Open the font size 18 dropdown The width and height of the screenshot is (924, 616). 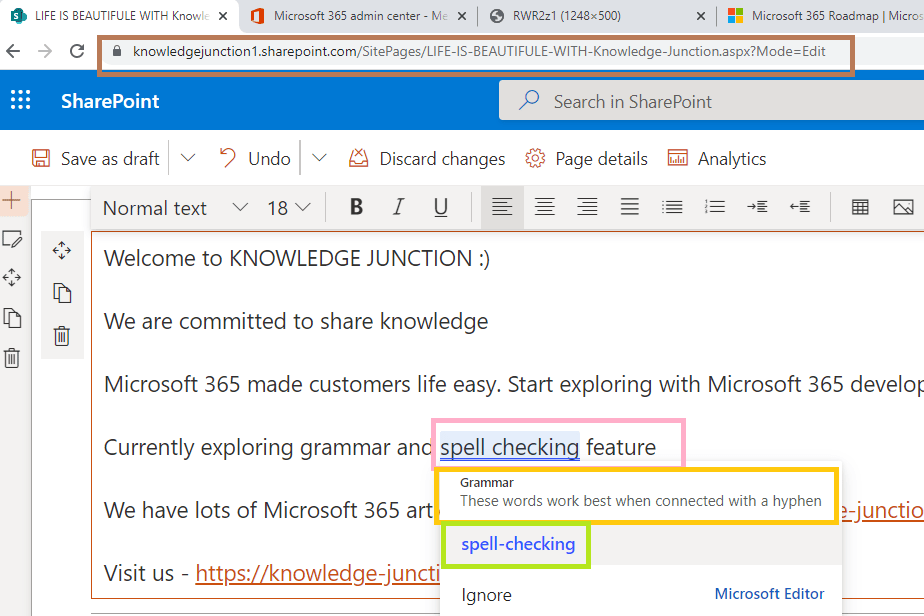pyautogui.click(x=289, y=208)
